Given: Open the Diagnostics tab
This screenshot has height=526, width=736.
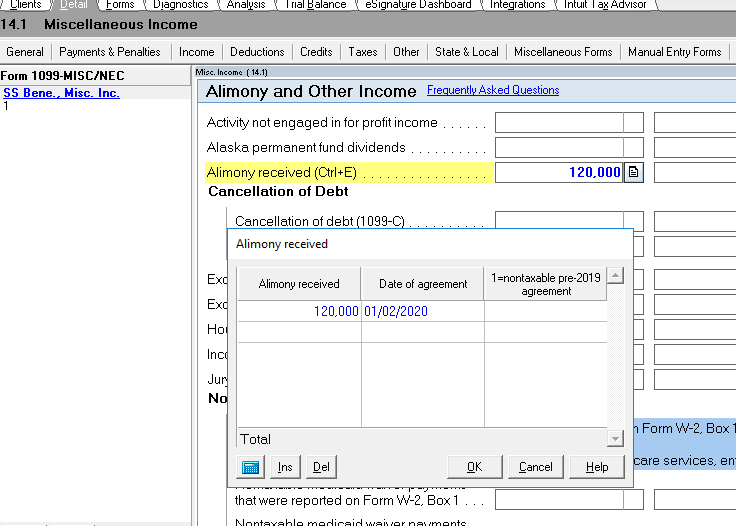Looking at the screenshot, I should point(180,5).
